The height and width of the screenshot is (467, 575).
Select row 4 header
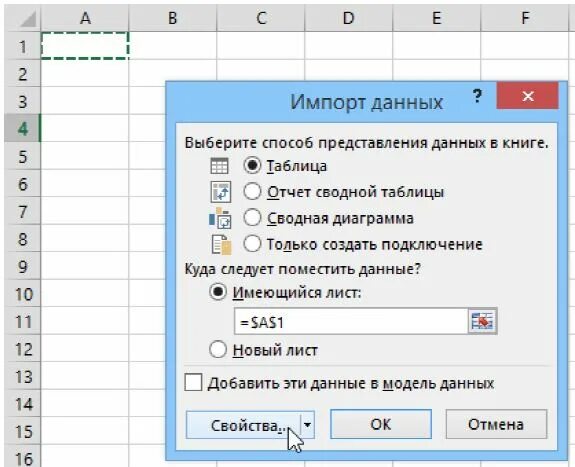(23, 128)
